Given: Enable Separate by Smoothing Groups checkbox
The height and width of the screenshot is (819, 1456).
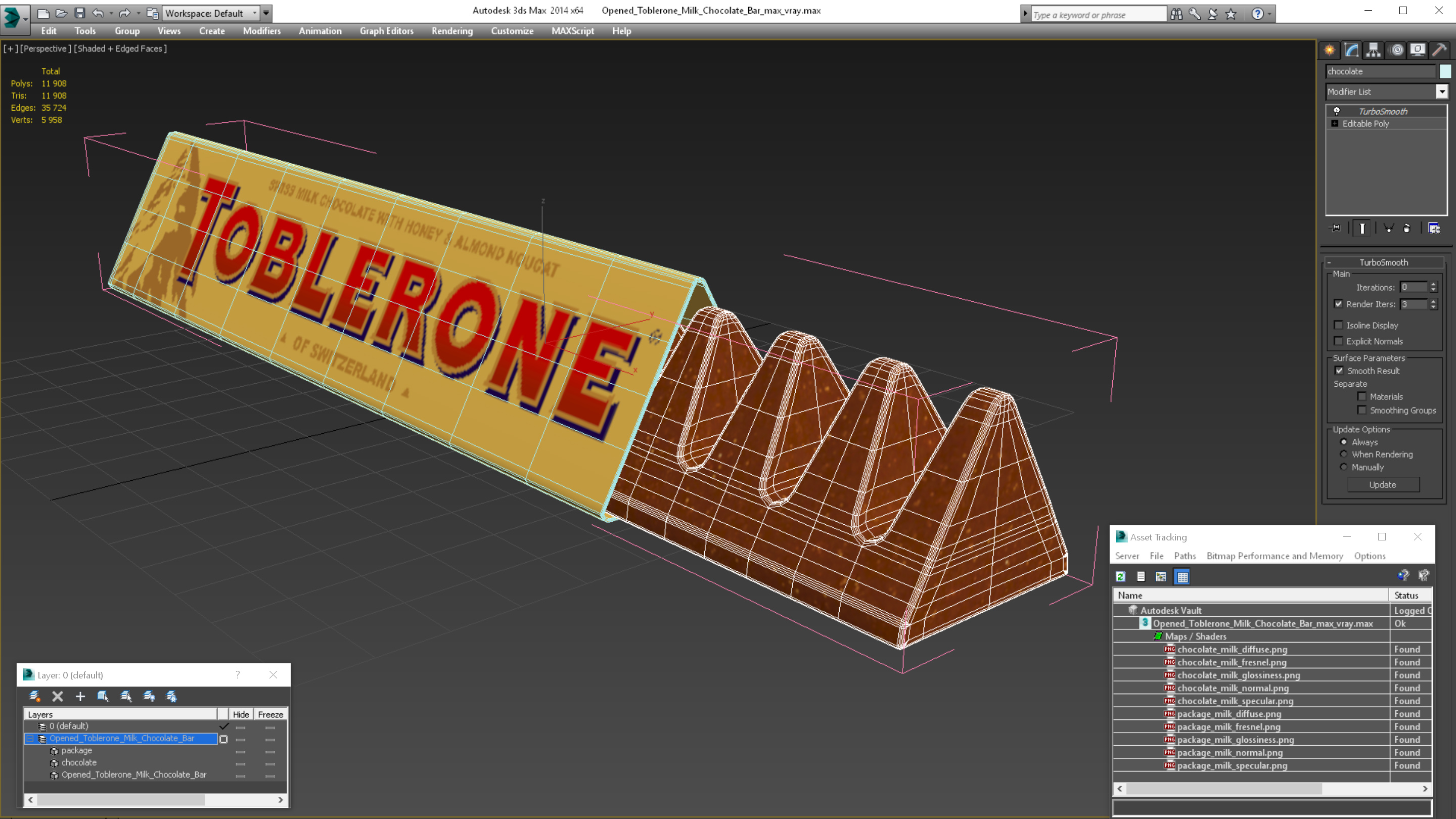Looking at the screenshot, I should 1361,410.
